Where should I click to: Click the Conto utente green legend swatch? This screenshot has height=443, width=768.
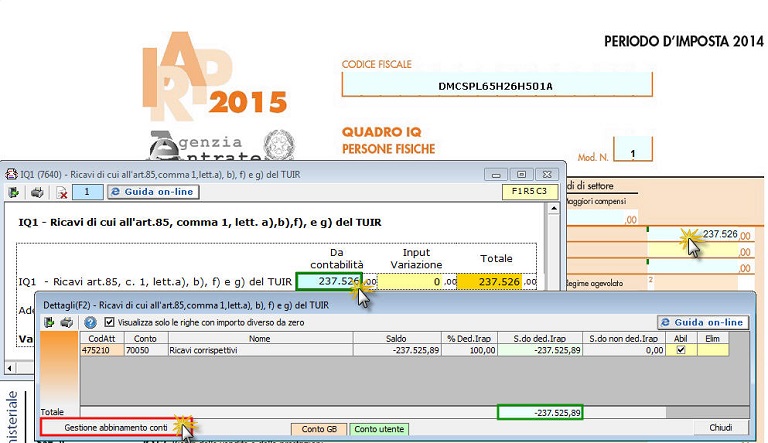[378, 428]
